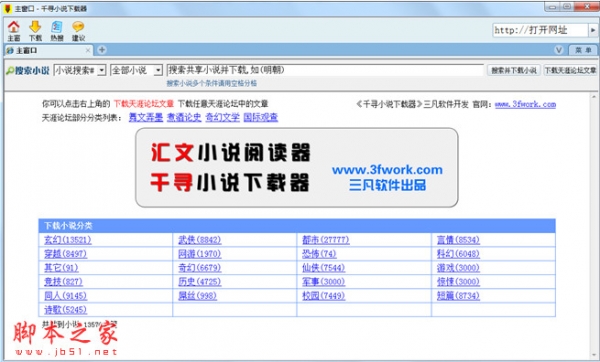Open the 奇幻文学 forum category link
This screenshot has height=362, width=600.
pyautogui.click(x=222, y=117)
